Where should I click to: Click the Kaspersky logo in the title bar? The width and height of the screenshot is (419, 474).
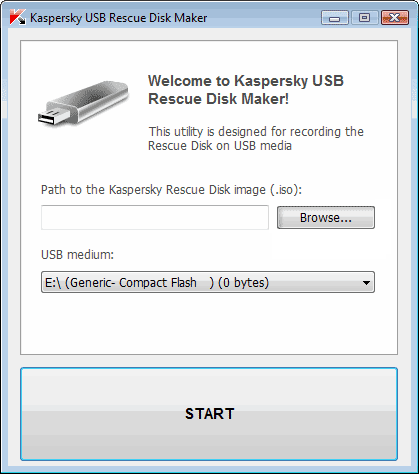click(x=18, y=17)
